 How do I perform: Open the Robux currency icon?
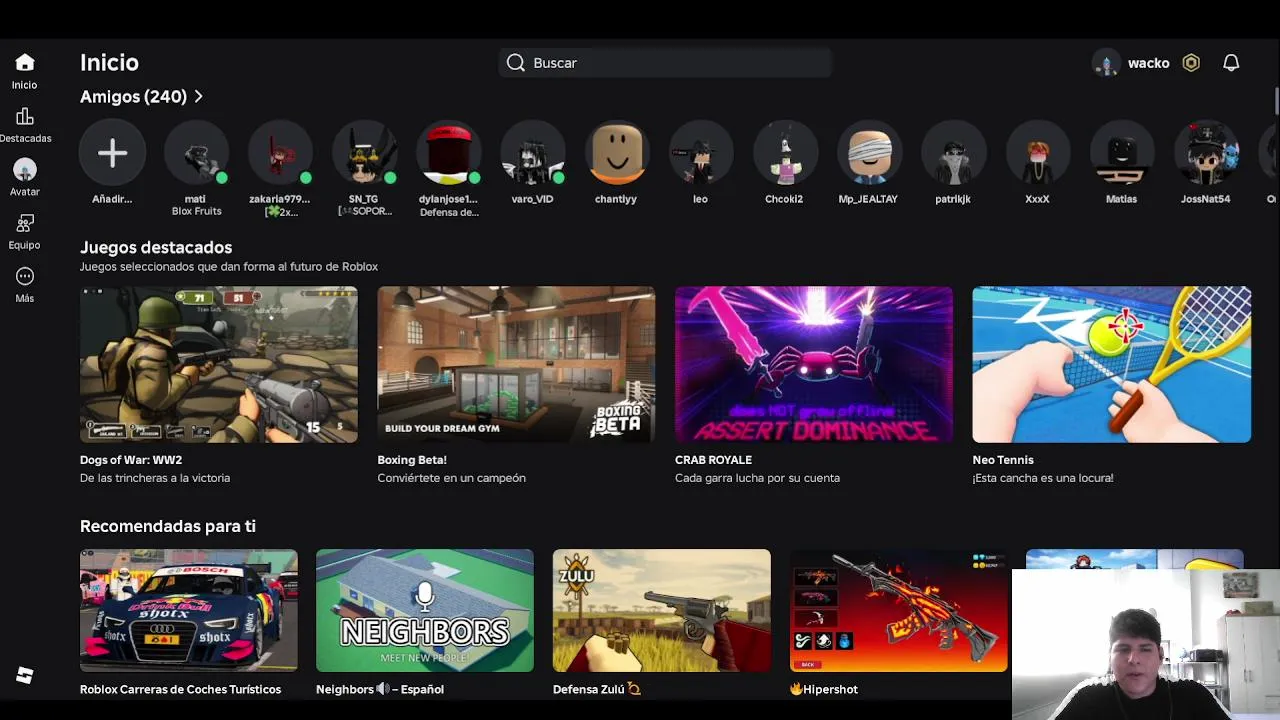point(1191,63)
